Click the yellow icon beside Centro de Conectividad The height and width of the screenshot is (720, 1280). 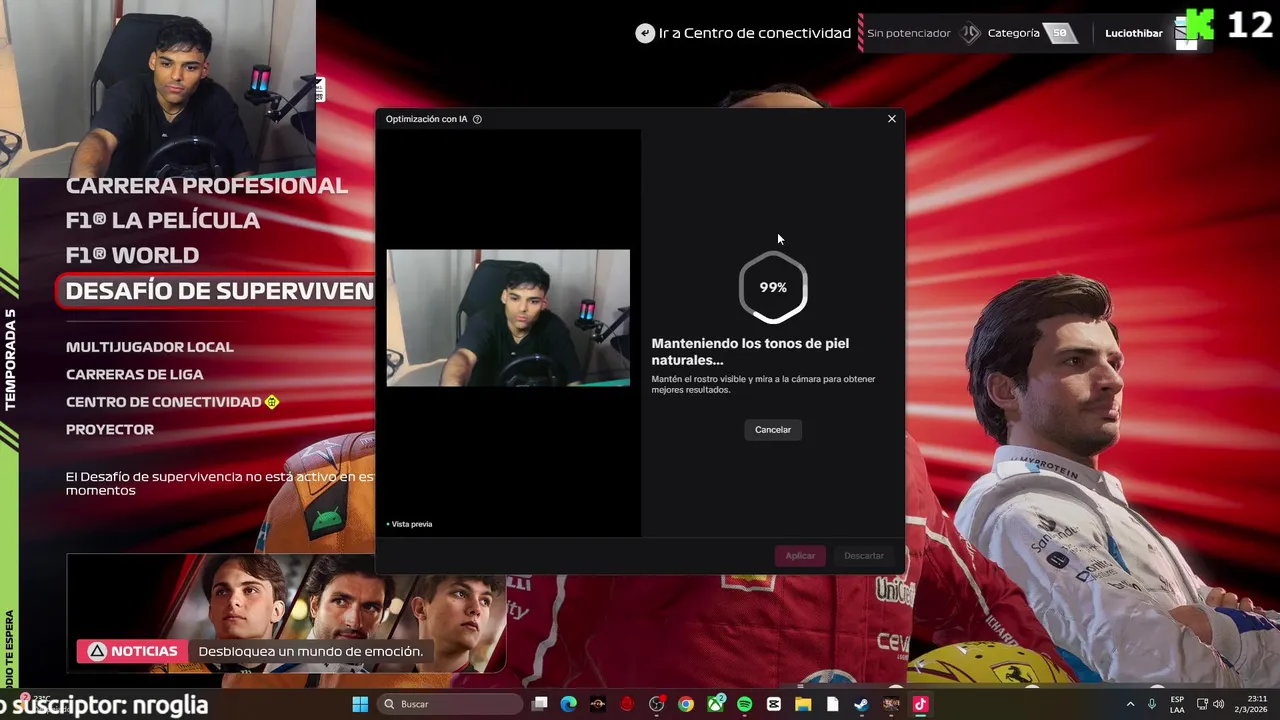click(272, 402)
